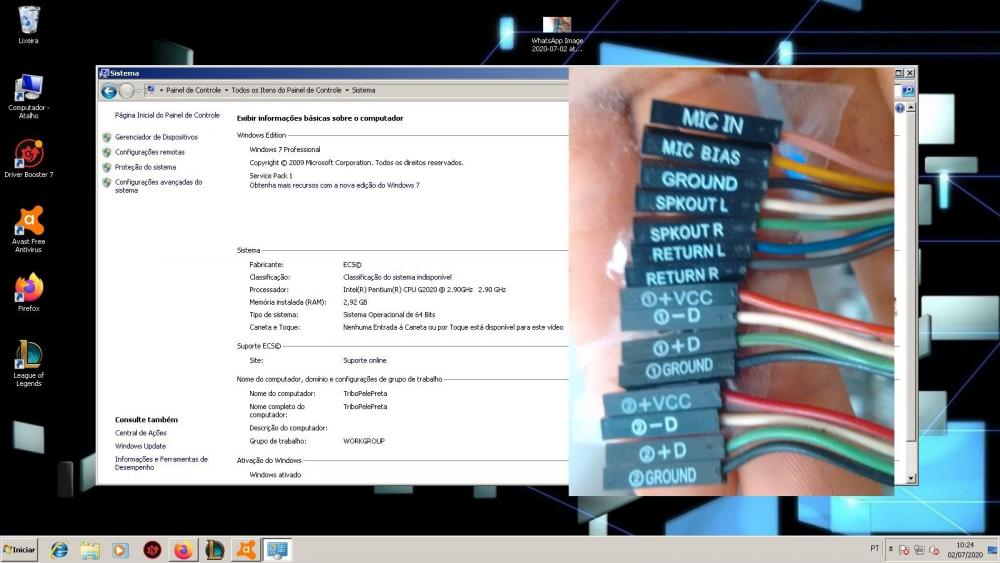Image resolution: width=1000 pixels, height=563 pixels.
Task: Open Avast from taskbar
Action: (246, 550)
